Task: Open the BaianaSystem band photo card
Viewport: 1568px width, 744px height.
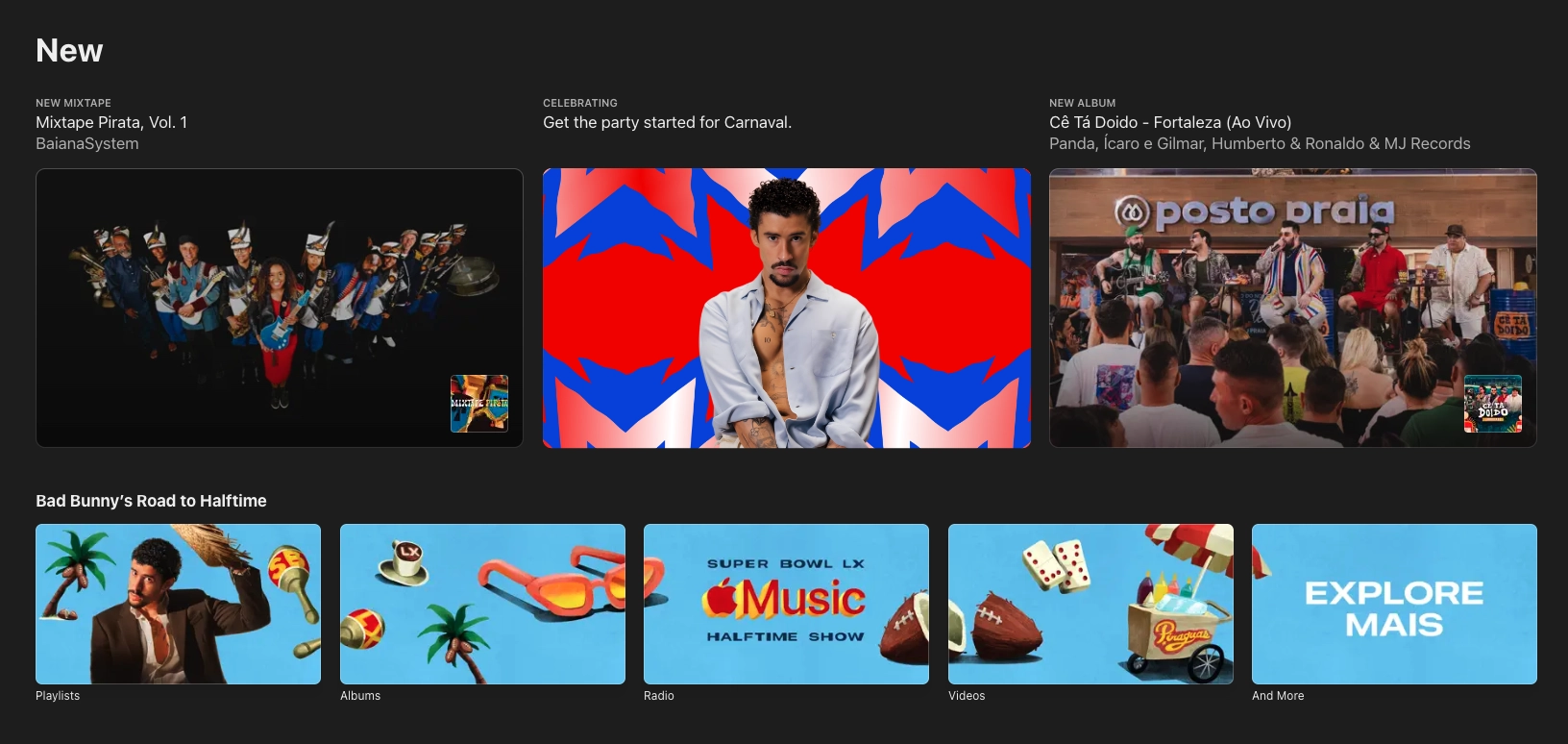Action: (x=280, y=308)
